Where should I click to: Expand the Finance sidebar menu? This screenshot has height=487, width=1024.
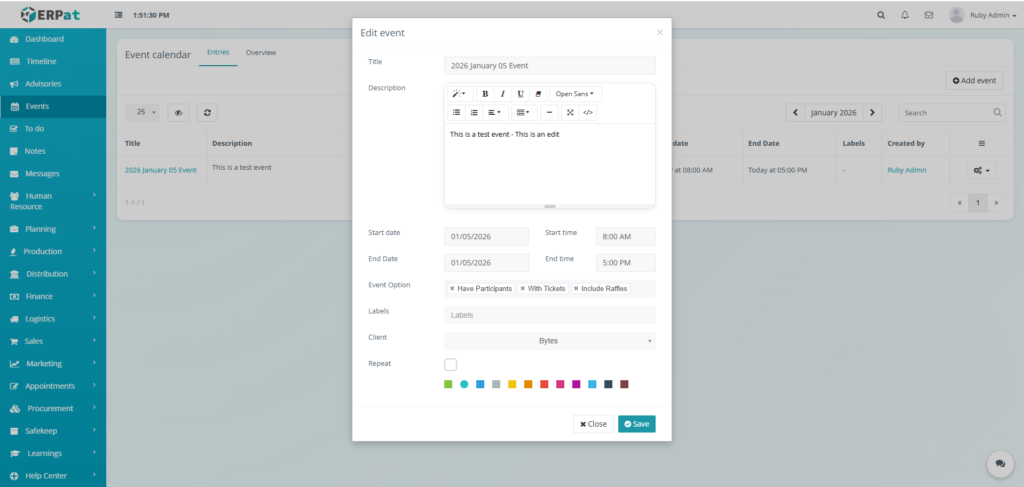coord(53,296)
